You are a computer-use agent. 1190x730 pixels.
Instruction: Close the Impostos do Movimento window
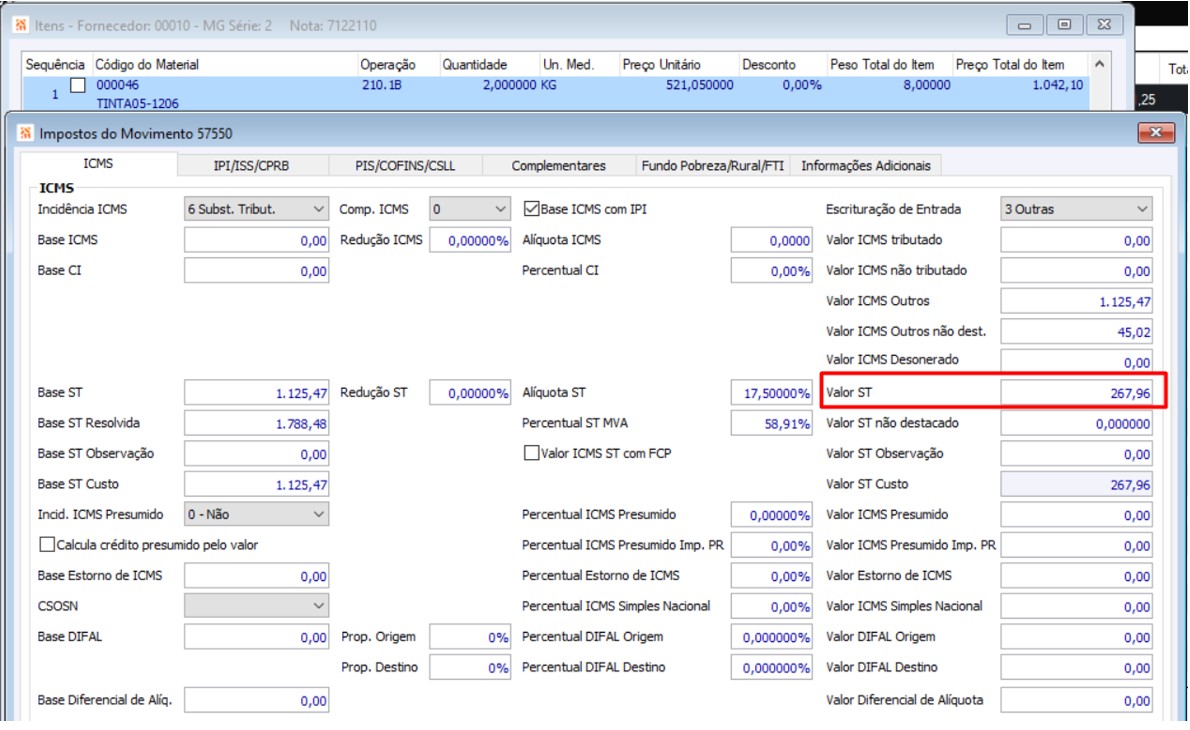pyautogui.click(x=1156, y=133)
